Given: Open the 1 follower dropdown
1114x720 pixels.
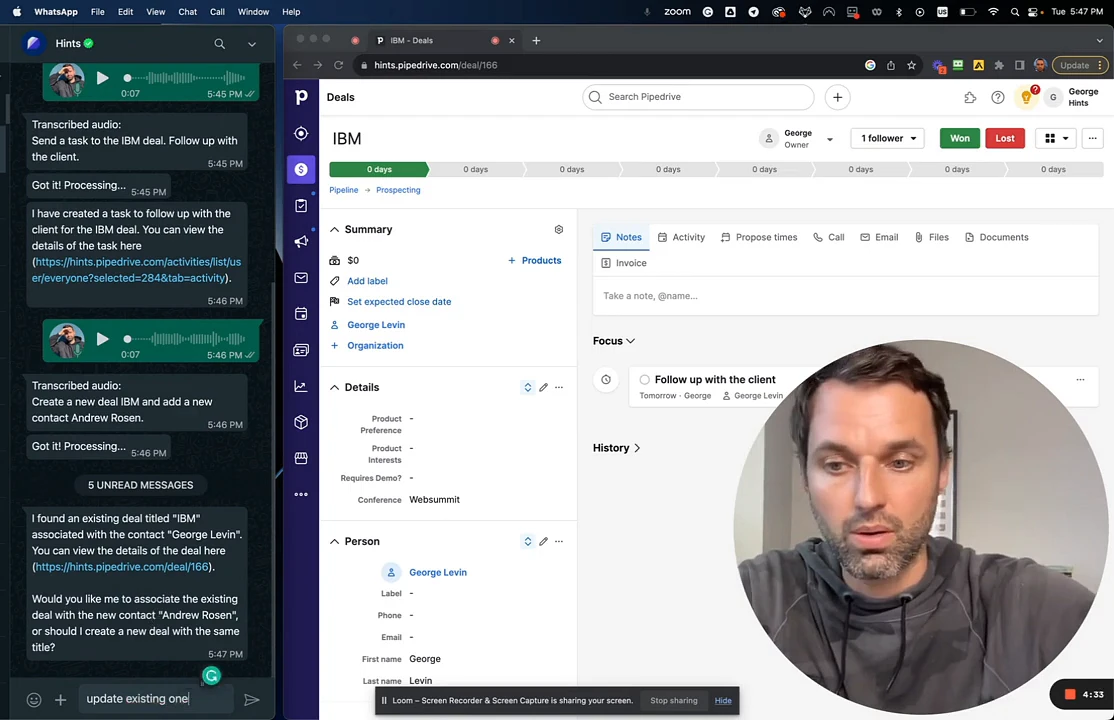Looking at the screenshot, I should click(887, 138).
